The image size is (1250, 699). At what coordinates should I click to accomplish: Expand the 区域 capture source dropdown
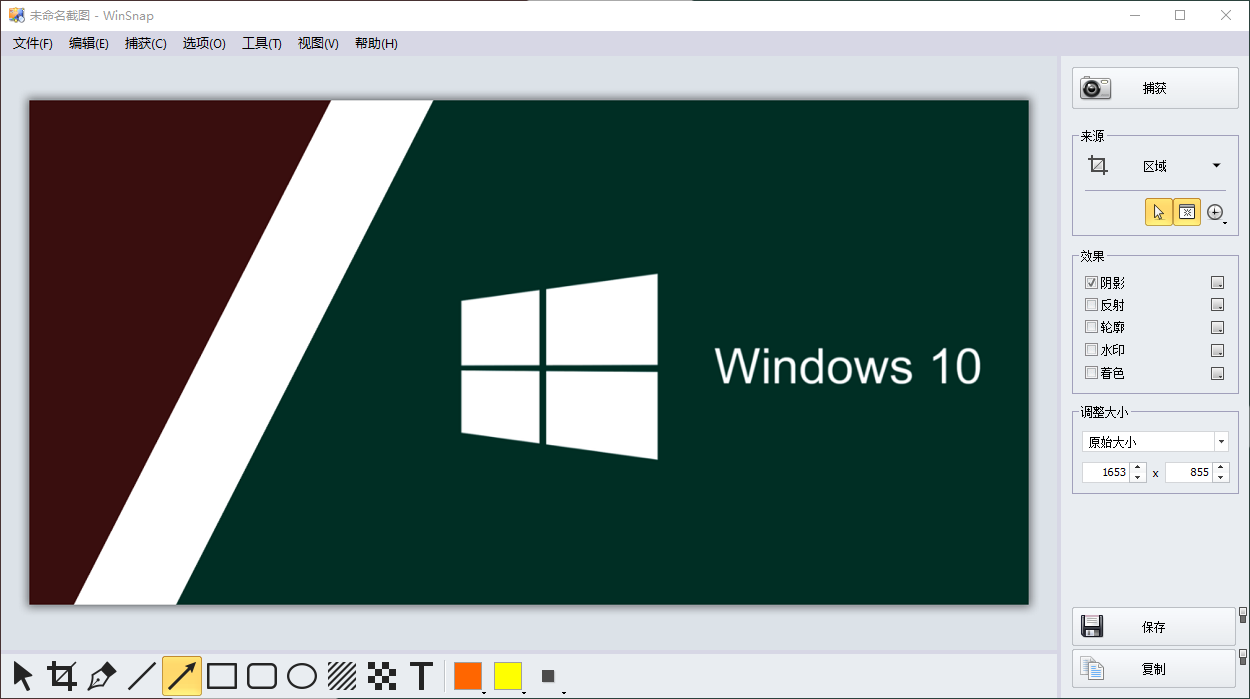tap(1216, 166)
